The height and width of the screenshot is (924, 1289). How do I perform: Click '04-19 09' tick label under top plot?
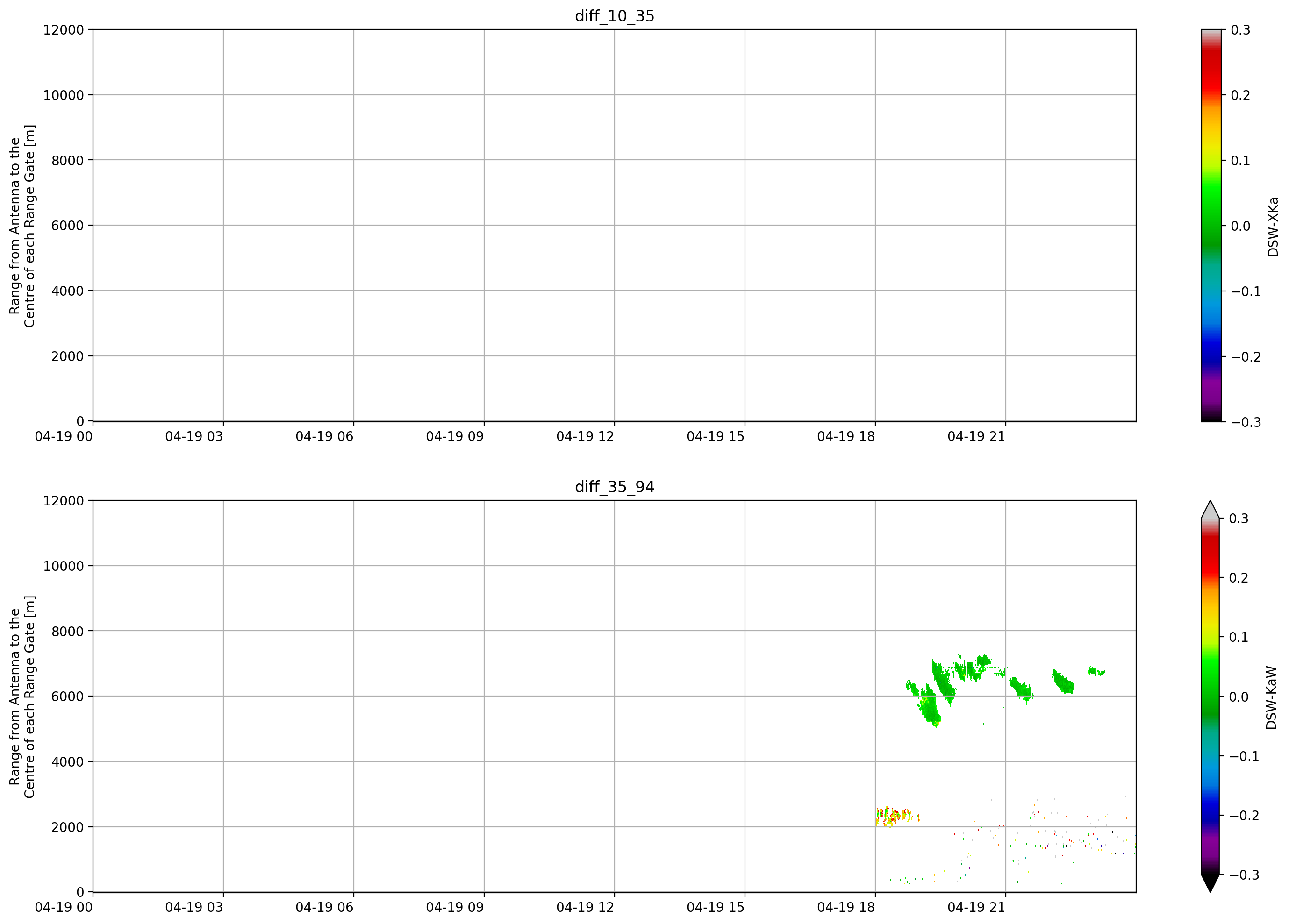click(x=455, y=437)
